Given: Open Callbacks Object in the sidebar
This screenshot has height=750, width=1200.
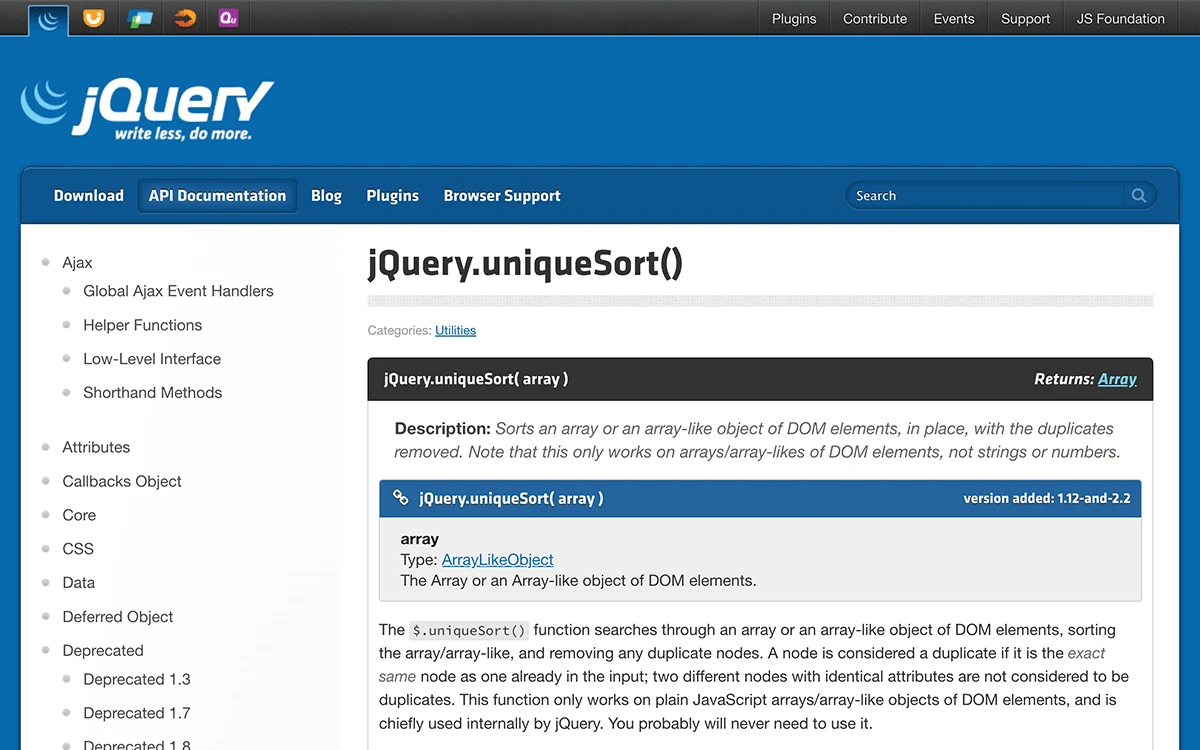Looking at the screenshot, I should (122, 481).
